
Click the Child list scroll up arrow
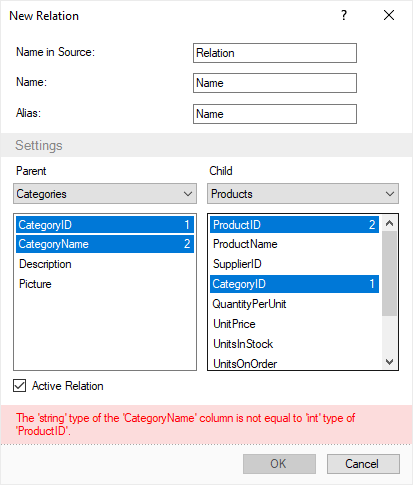coord(389,223)
